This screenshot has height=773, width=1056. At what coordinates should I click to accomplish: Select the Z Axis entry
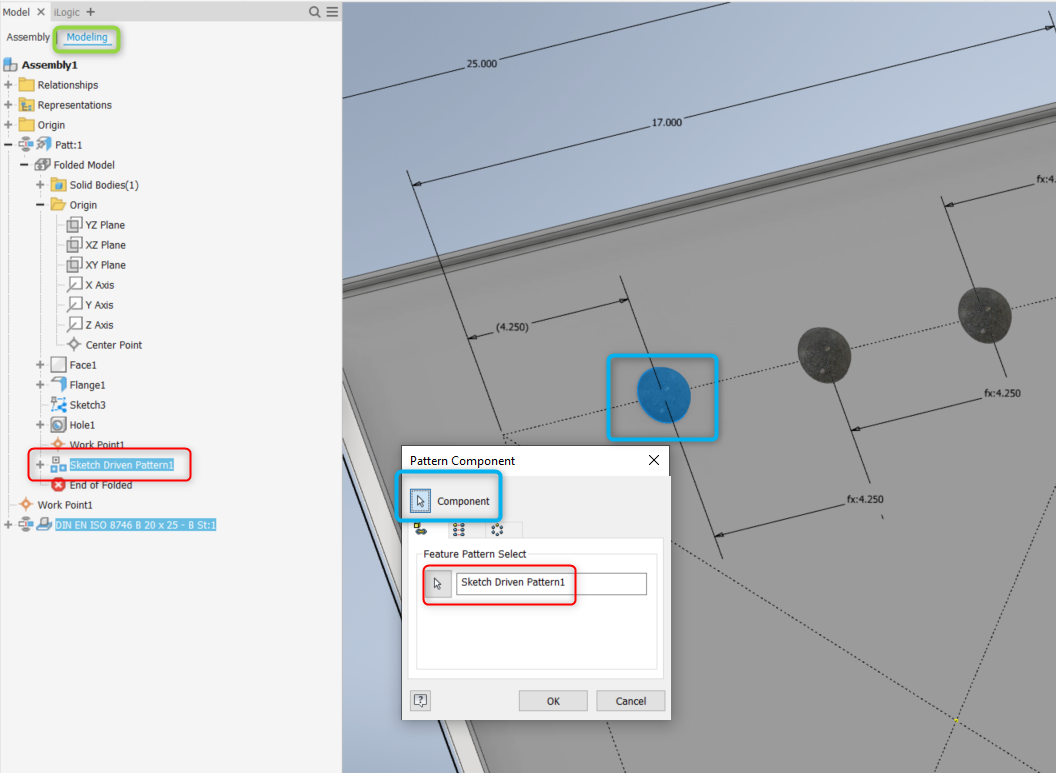point(99,325)
